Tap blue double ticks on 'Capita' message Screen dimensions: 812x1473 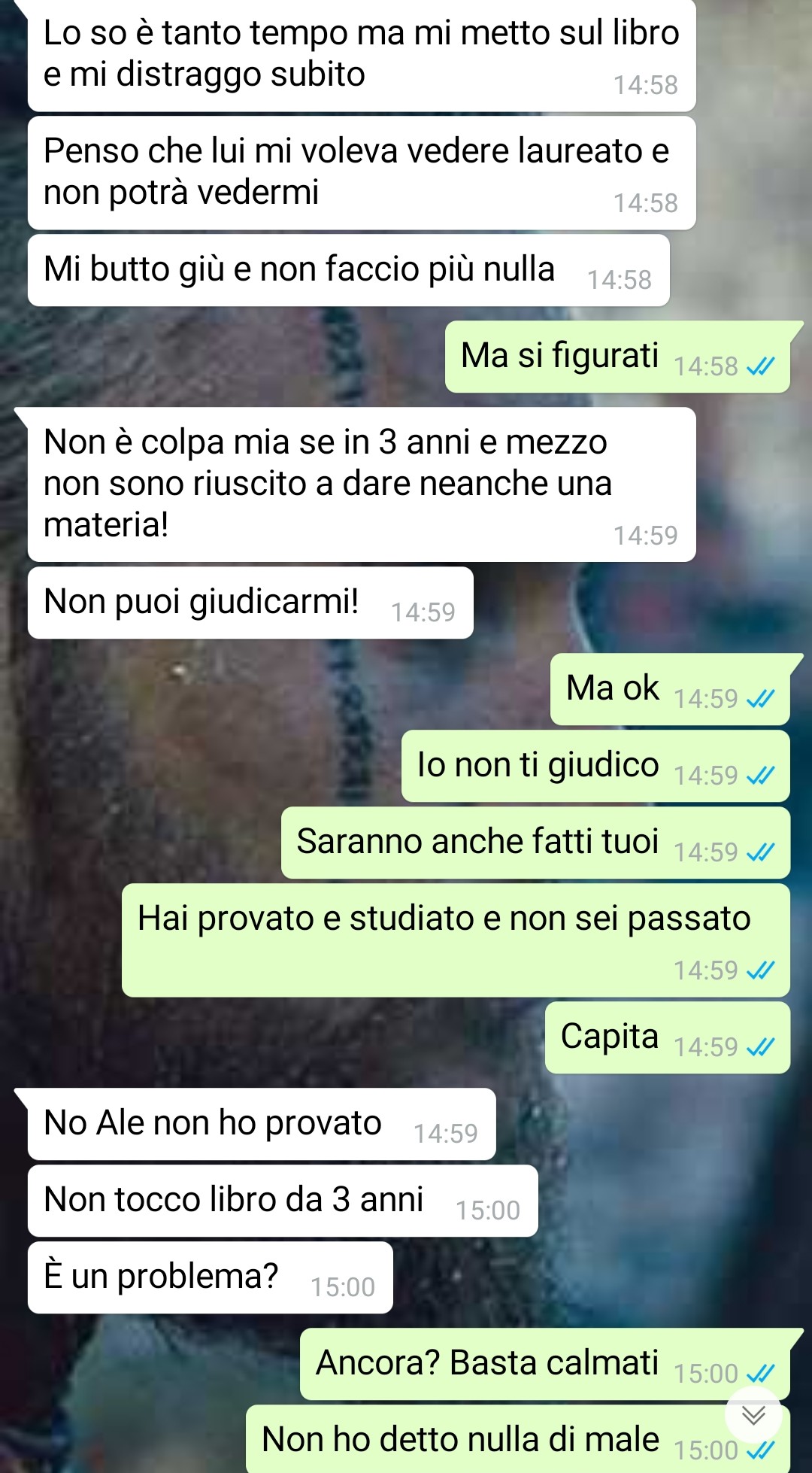coord(760,1047)
